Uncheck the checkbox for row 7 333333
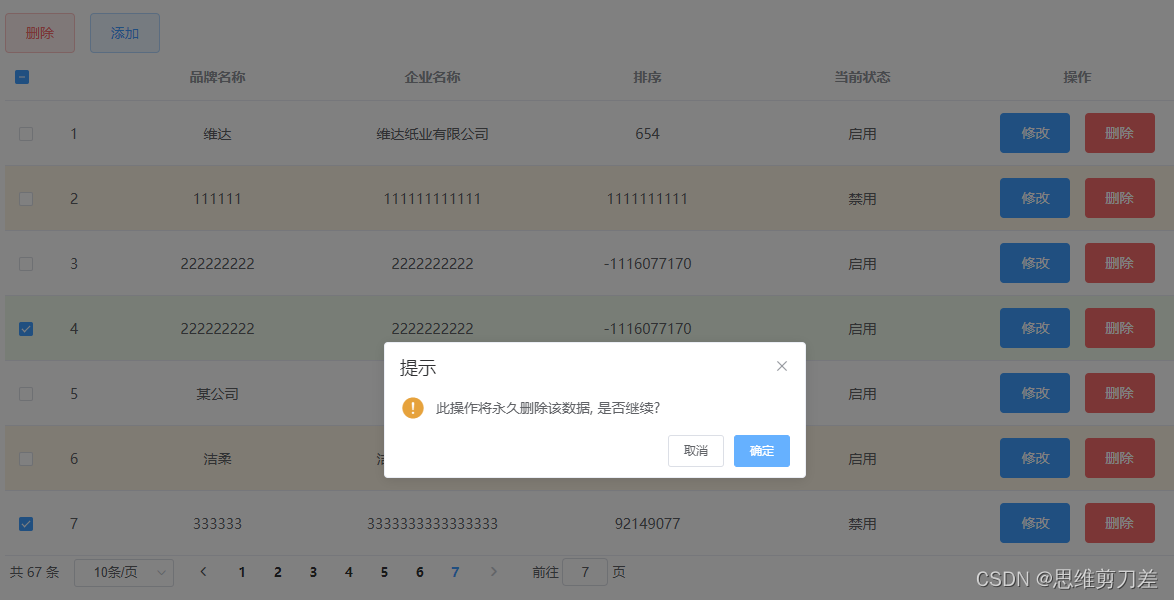Screen dimensions: 1174x600 [25, 523]
